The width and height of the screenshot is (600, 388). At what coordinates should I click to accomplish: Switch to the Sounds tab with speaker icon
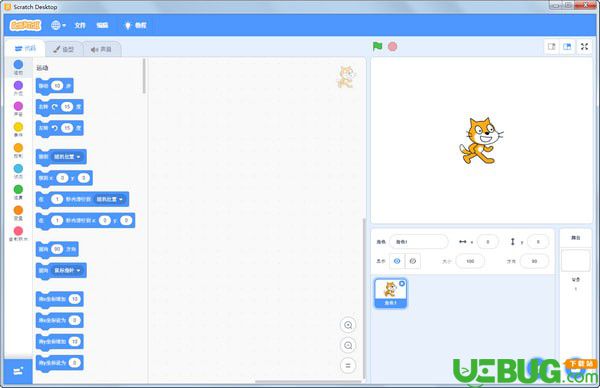click(x=101, y=49)
